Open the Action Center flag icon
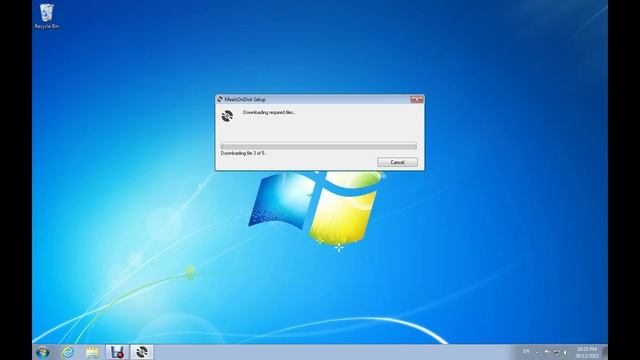Screen dimensions: 640x360 [x=547, y=352]
